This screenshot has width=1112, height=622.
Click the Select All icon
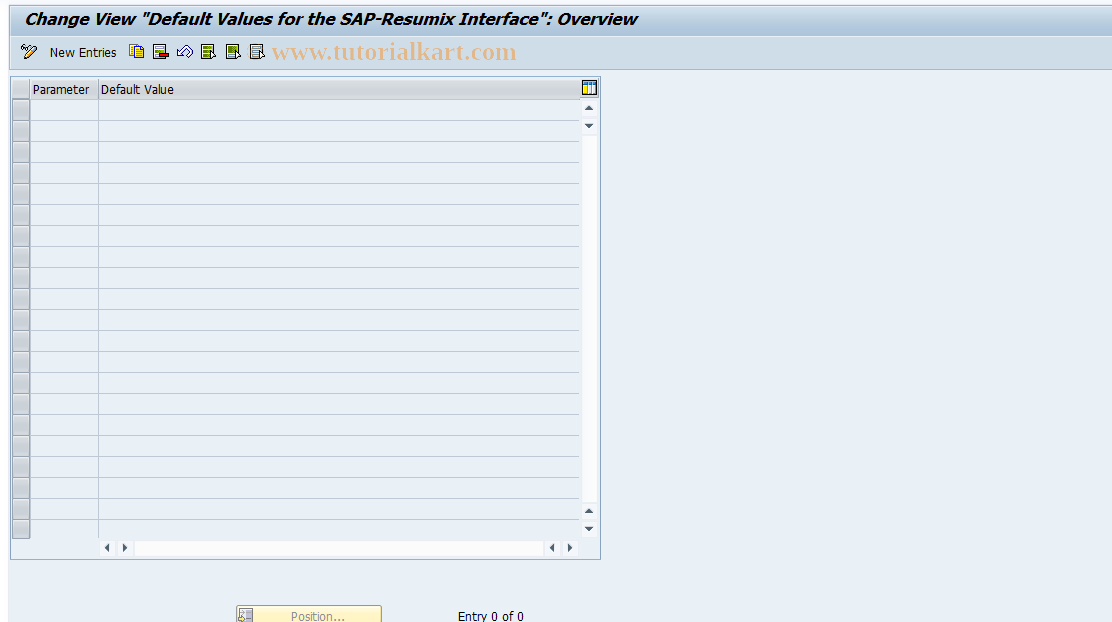208,52
